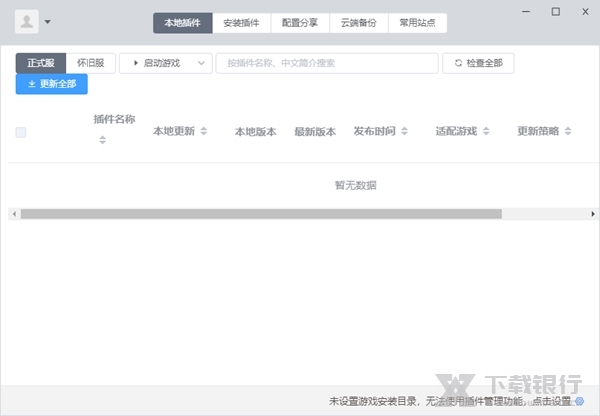Focus the plugin name search field
This screenshot has width=600, height=416.
327,63
